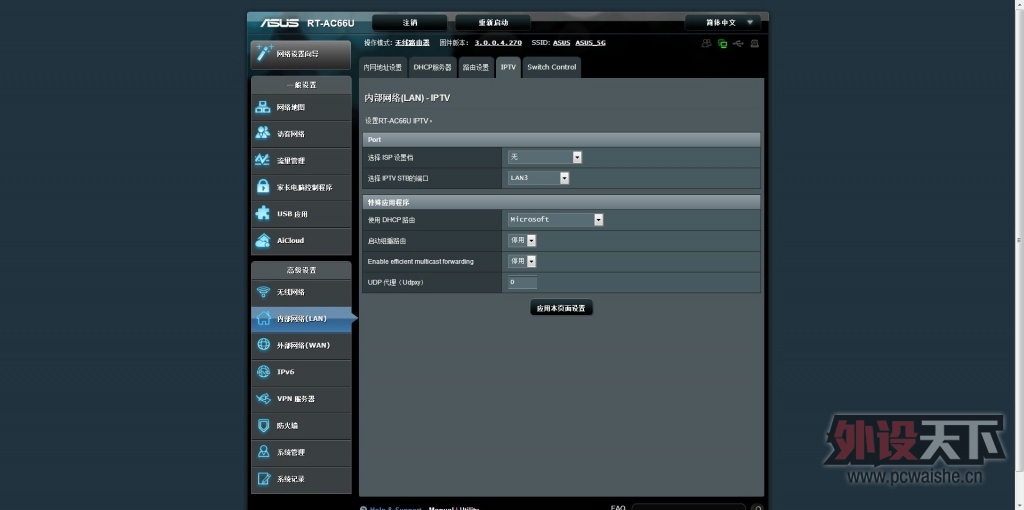Switch to the 内网地址设置 tab
Screen dimensions: 1024x510
click(x=383, y=67)
